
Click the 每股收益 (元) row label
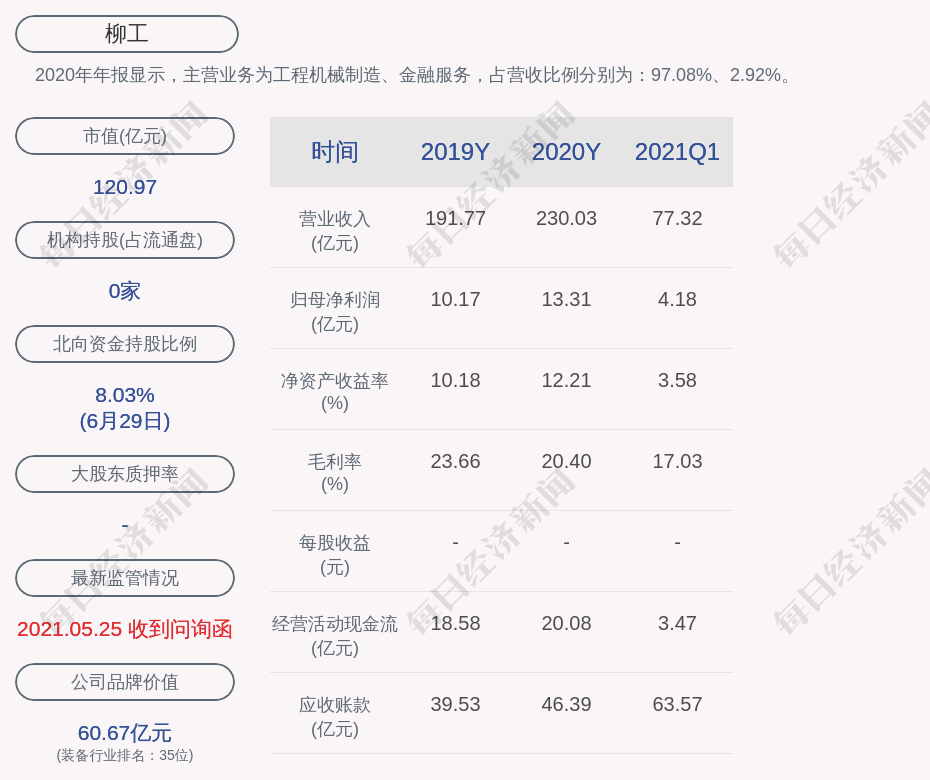[335, 555]
